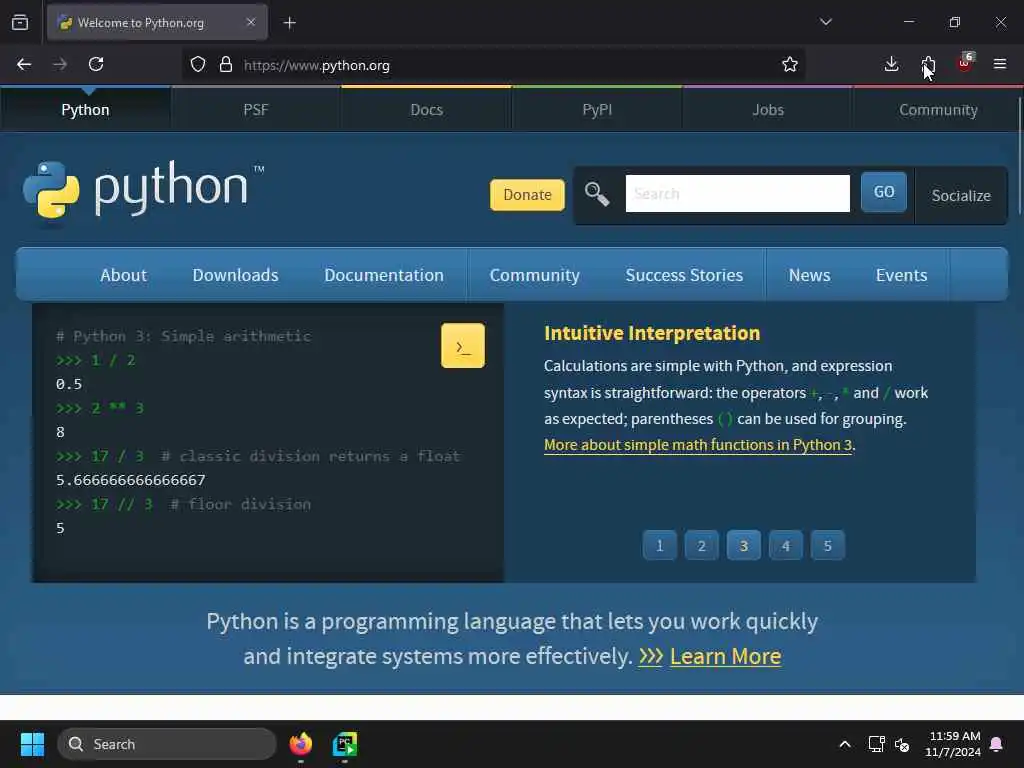The height and width of the screenshot is (768, 1024).
Task: Click the browser back arrow
Action: [x=24, y=64]
